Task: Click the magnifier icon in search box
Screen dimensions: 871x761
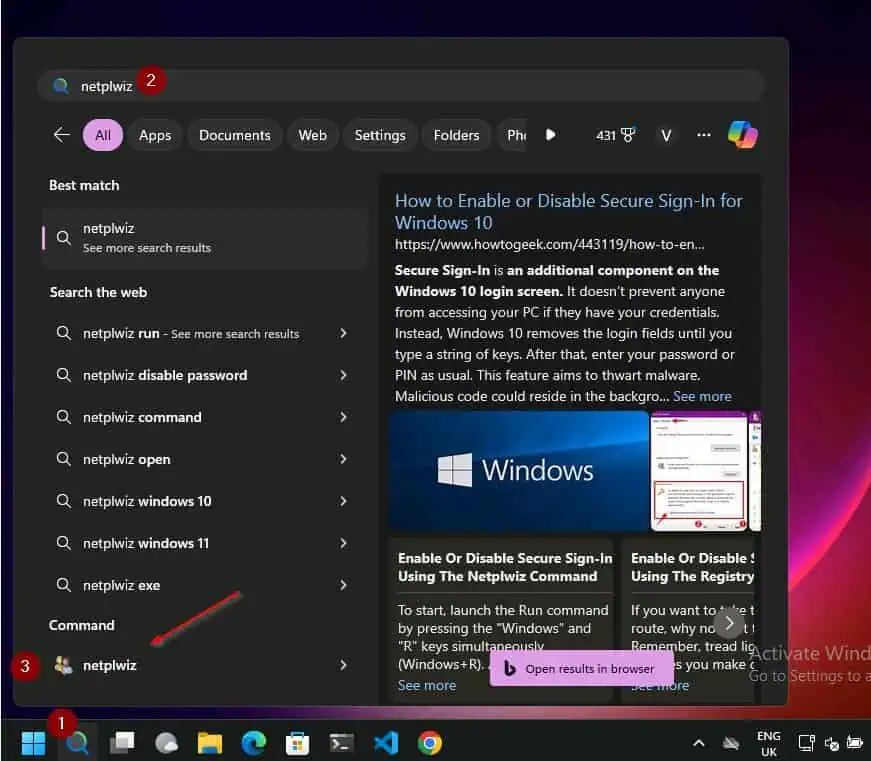Action: (60, 86)
